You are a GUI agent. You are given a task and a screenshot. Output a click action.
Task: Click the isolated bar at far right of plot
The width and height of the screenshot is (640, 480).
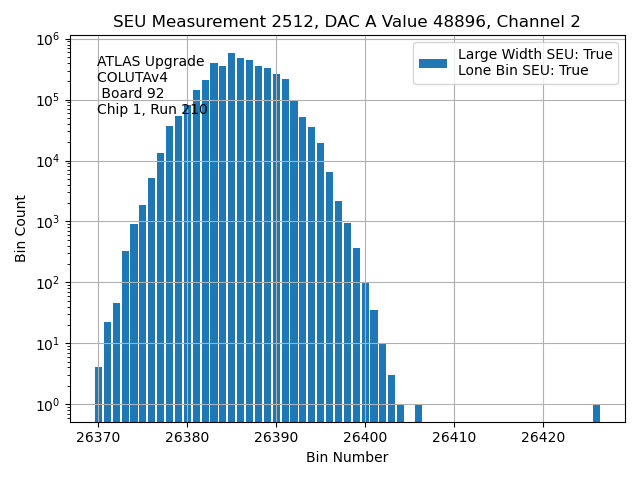coord(596,413)
